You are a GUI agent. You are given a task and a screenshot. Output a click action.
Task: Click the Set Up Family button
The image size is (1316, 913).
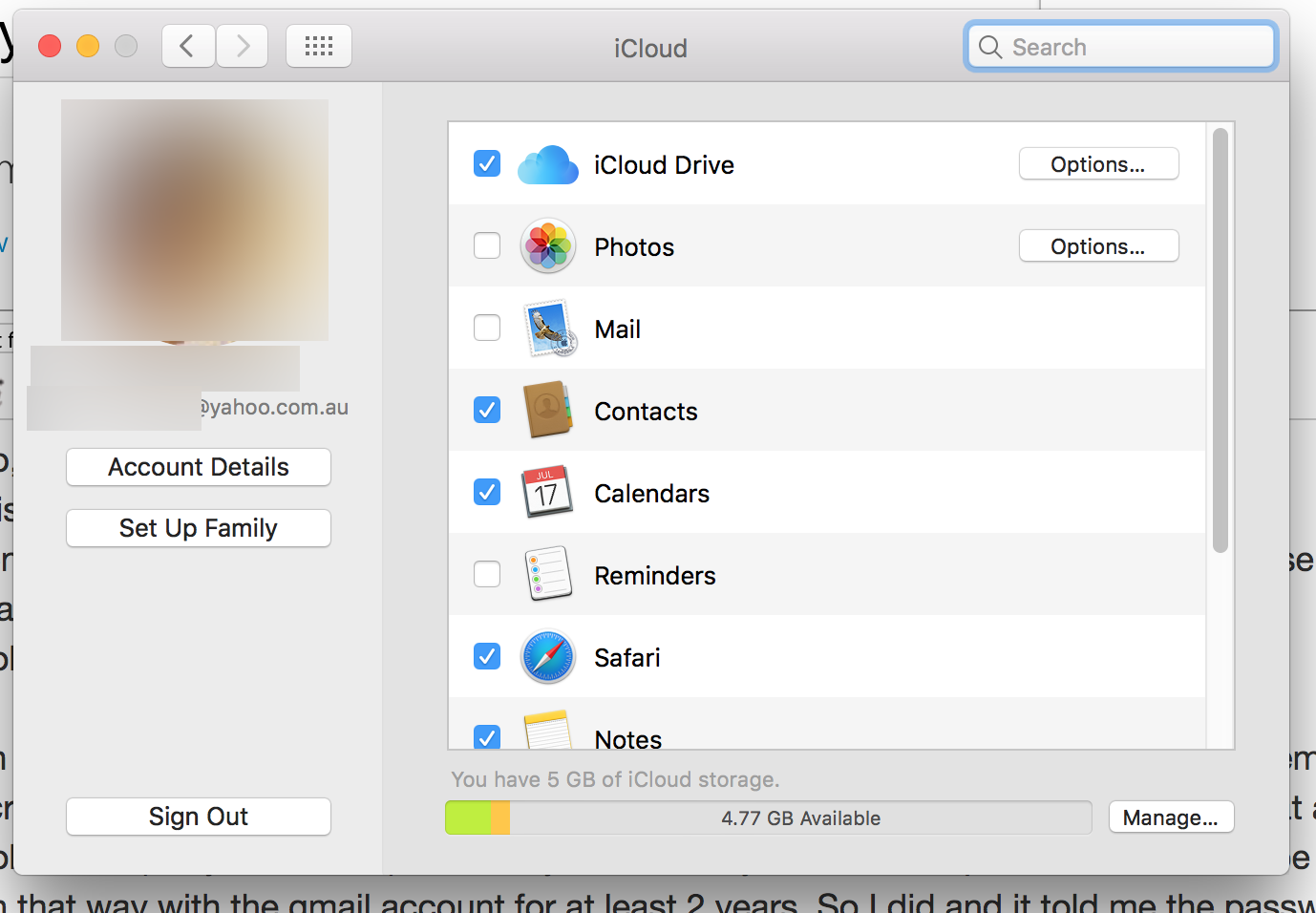[199, 528]
